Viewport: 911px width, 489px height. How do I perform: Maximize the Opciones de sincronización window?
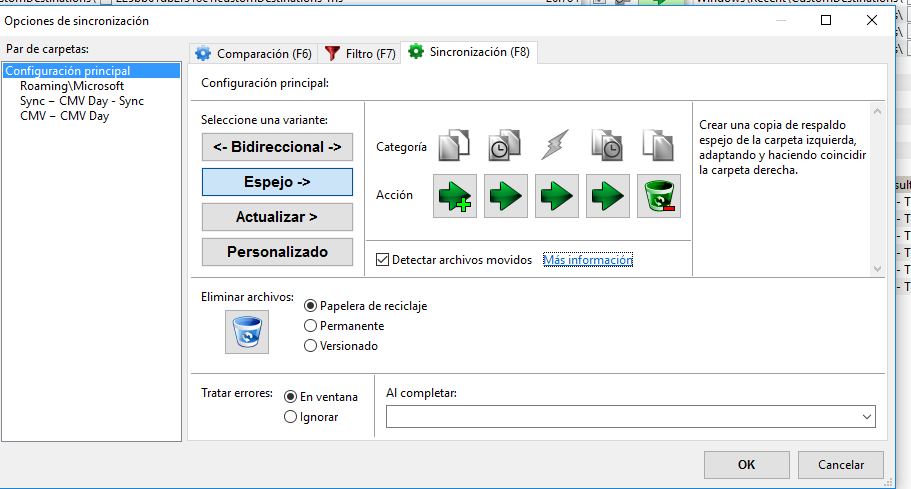pos(826,20)
